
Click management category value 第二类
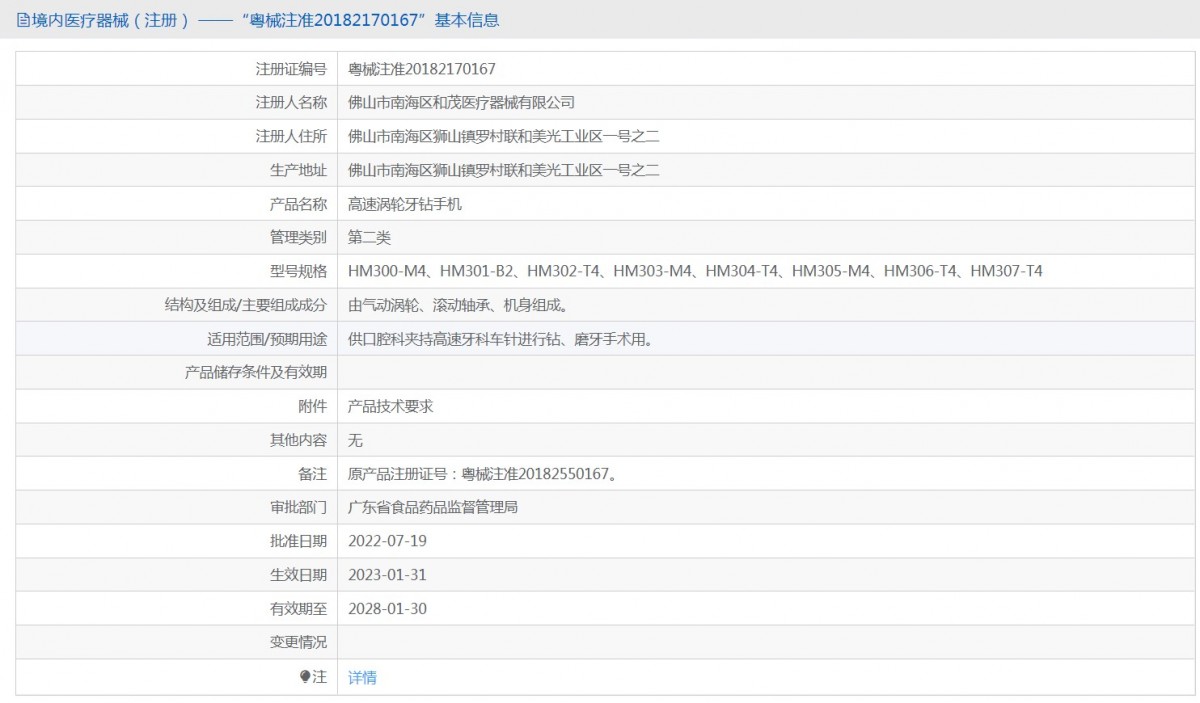(369, 237)
